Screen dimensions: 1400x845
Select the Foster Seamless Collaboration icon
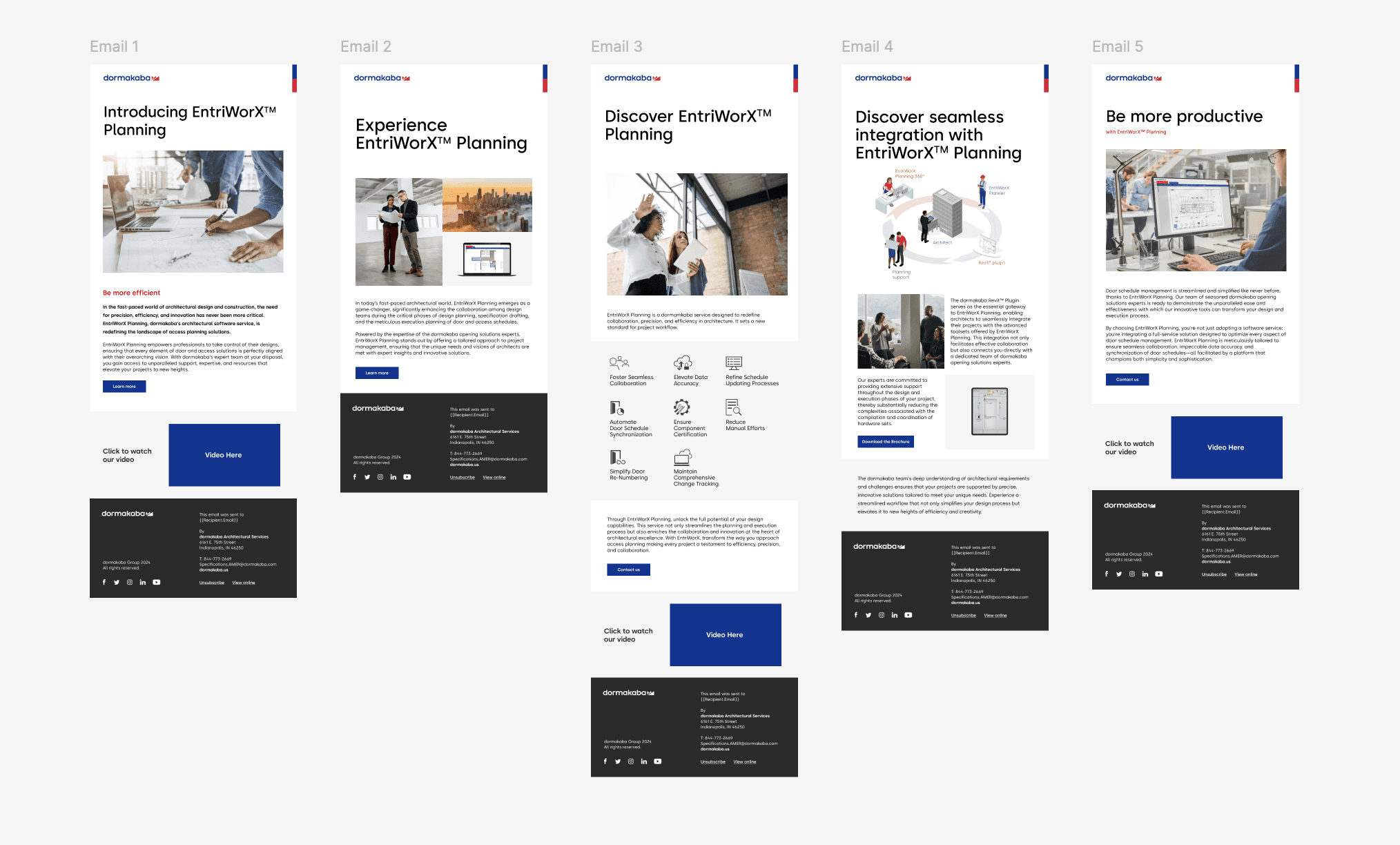click(619, 362)
